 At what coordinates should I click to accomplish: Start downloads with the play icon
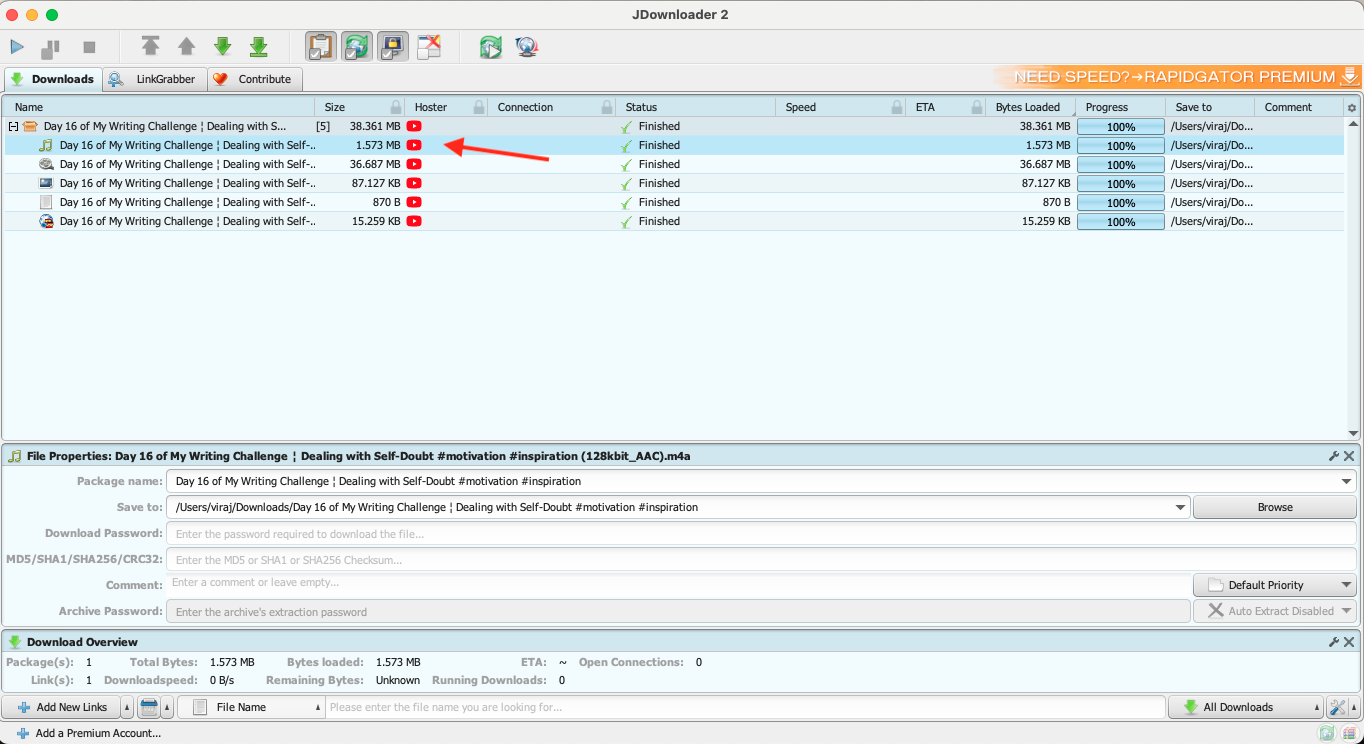pos(17,46)
